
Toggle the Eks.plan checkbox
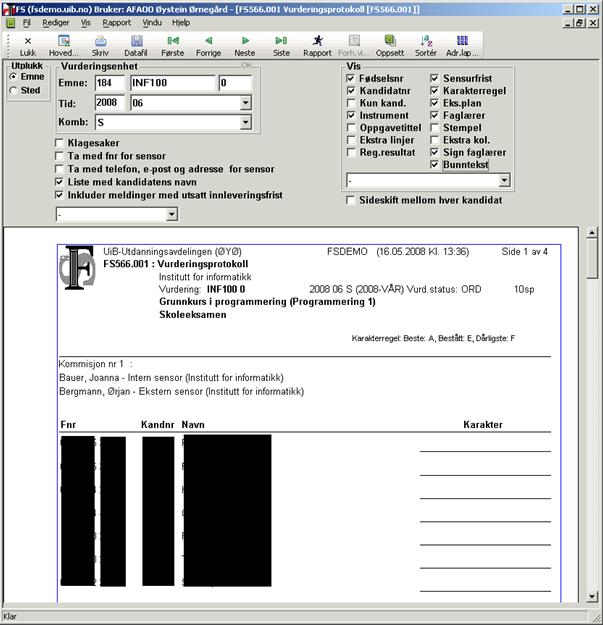pyautogui.click(x=434, y=103)
